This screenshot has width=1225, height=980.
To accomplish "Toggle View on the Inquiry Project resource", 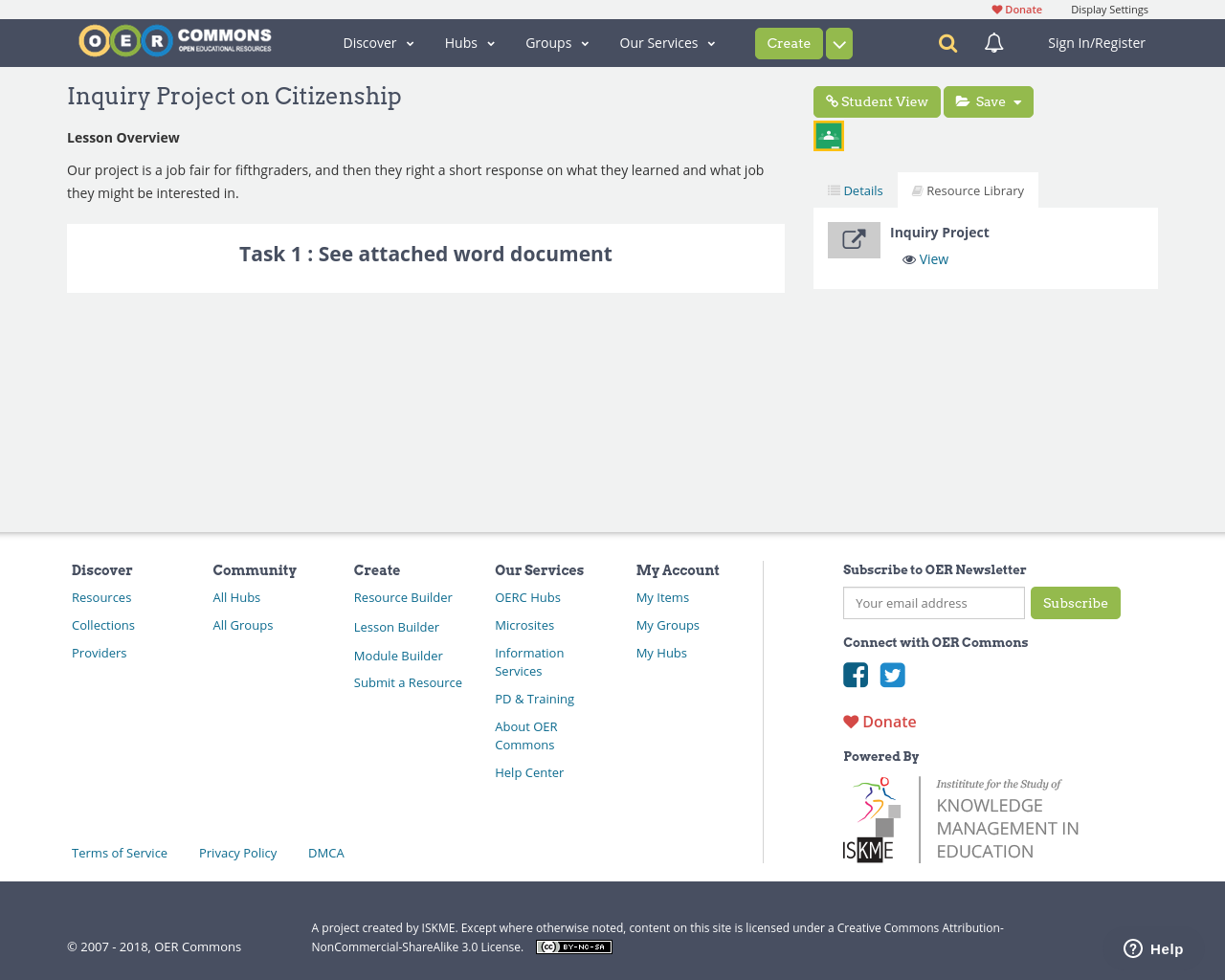I will tap(924, 258).
